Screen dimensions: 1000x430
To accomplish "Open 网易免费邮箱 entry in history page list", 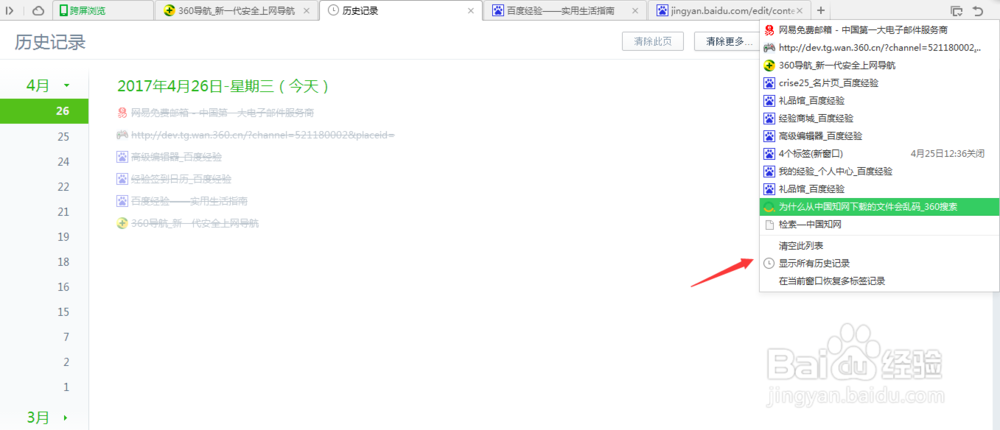I will point(223,113).
